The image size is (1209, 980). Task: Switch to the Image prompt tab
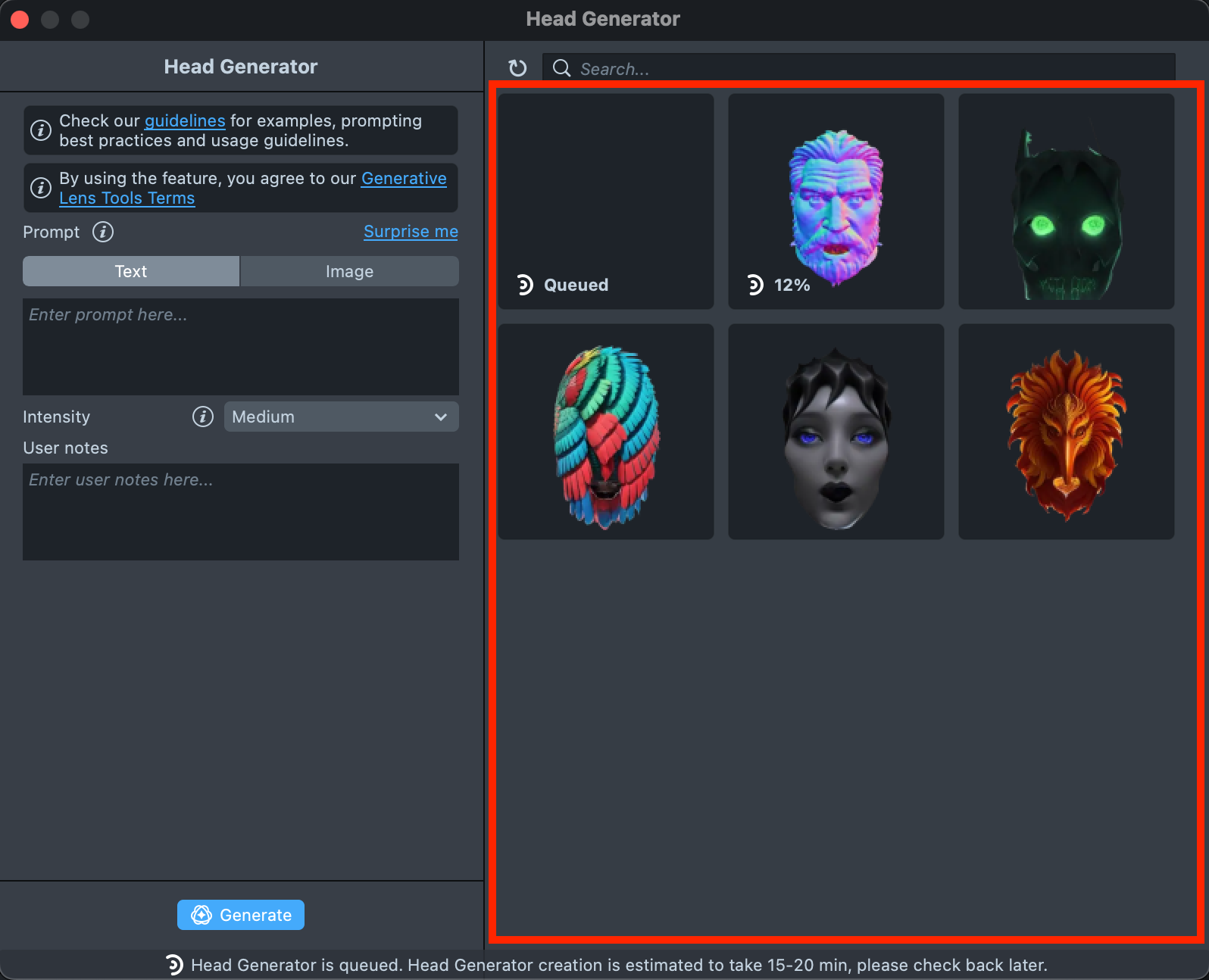(x=349, y=271)
